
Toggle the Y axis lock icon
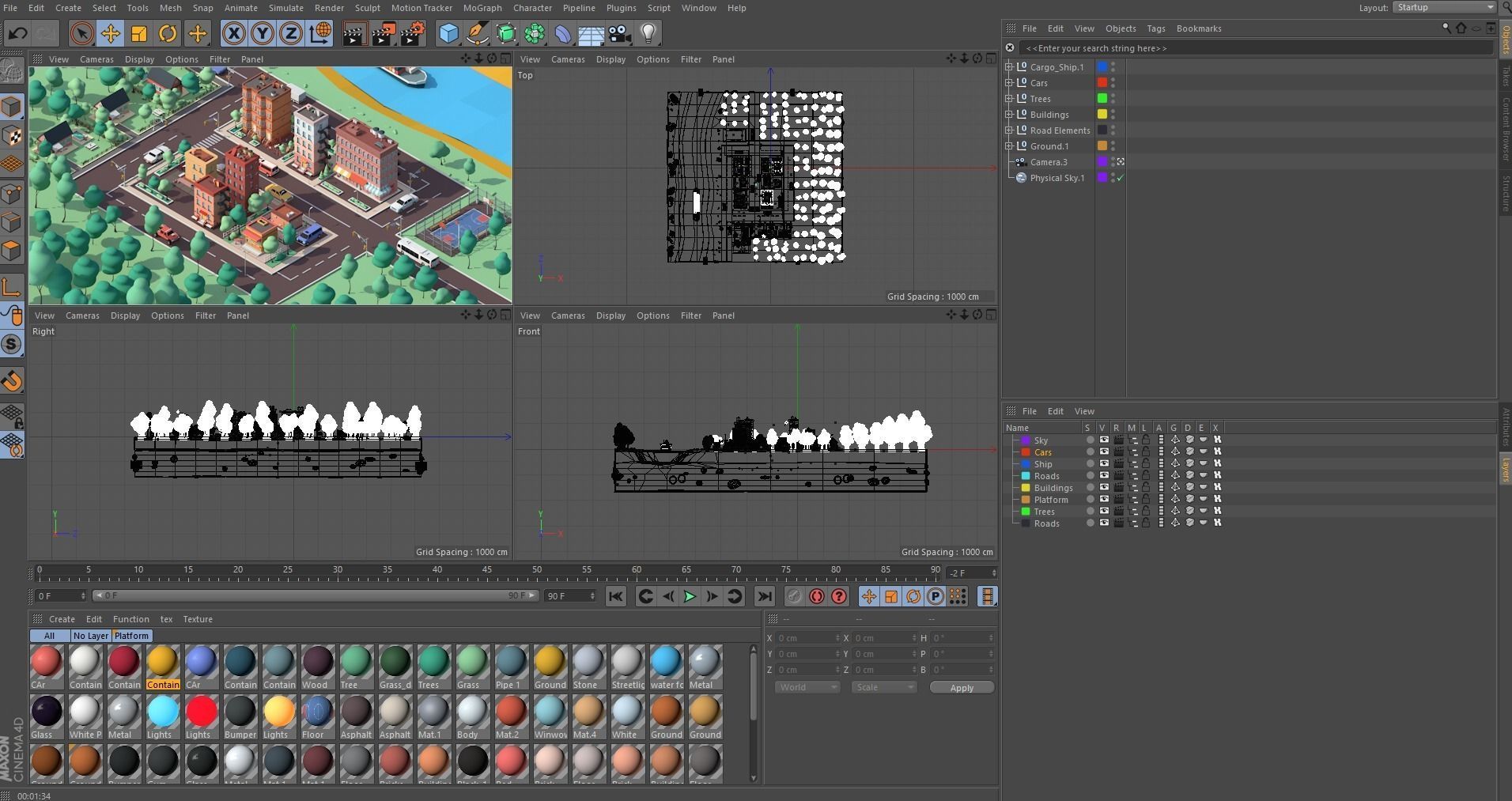tap(263, 33)
